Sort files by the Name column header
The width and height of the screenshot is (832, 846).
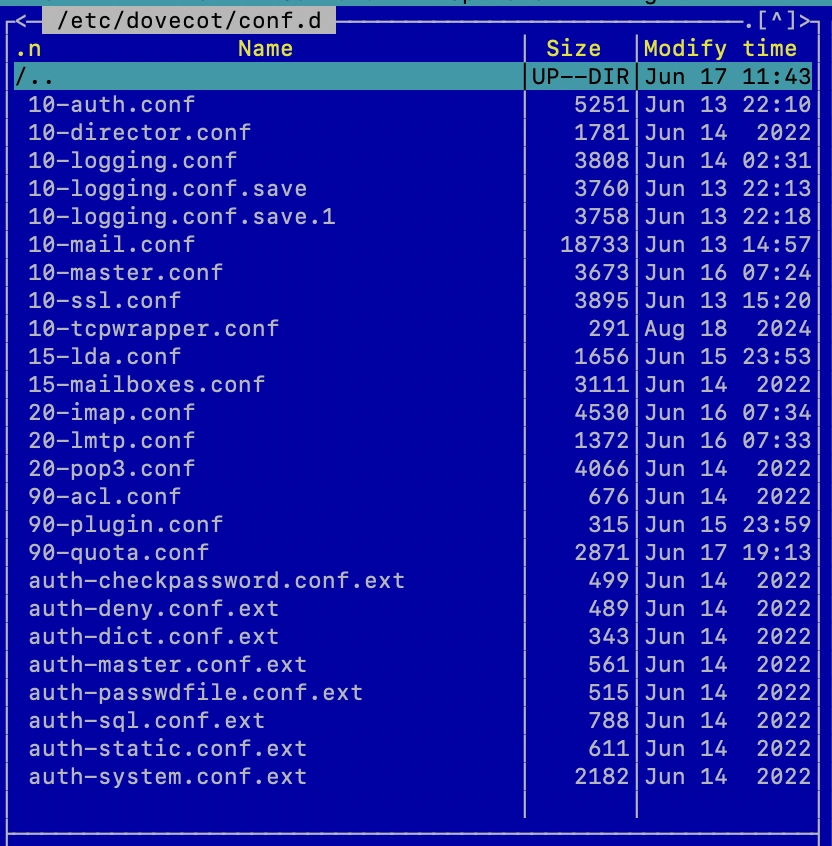click(x=265, y=48)
